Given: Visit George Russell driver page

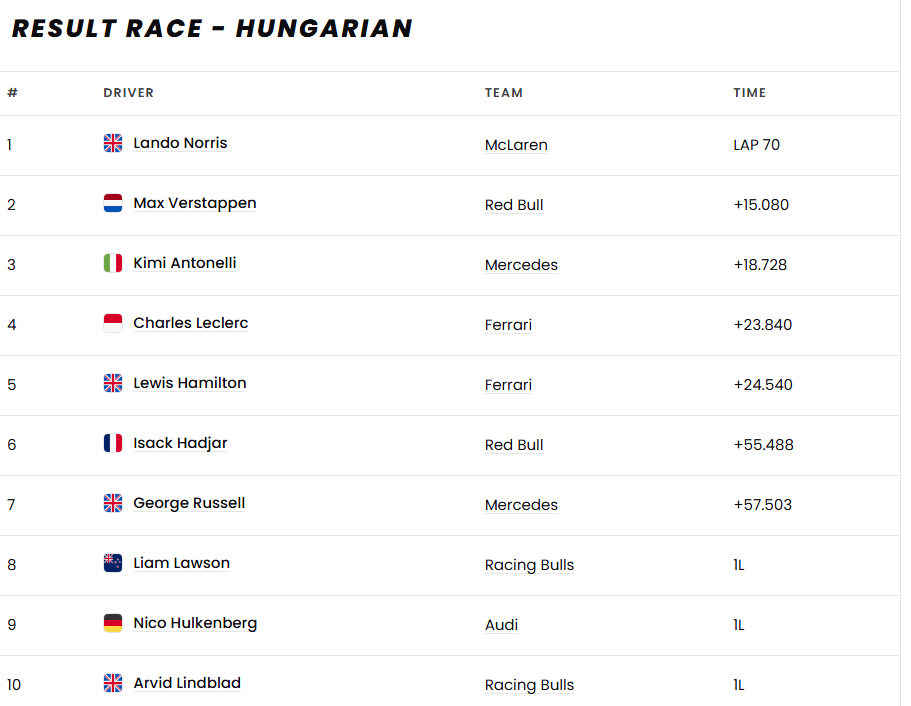Looking at the screenshot, I should click(x=189, y=503).
